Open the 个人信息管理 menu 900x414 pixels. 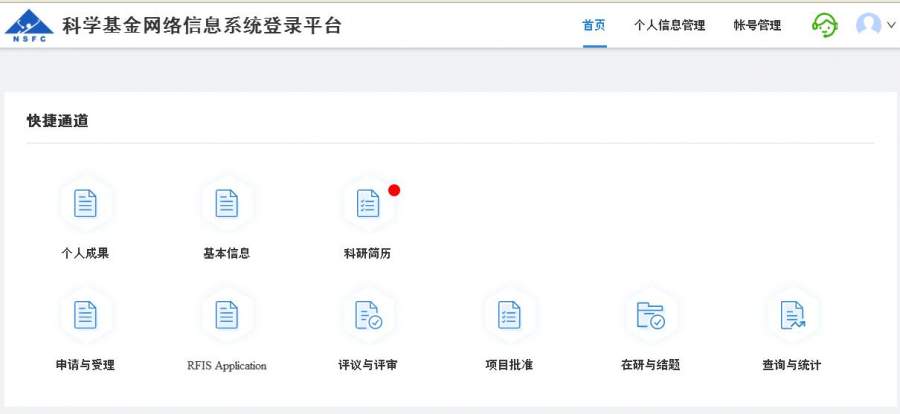tap(669, 26)
